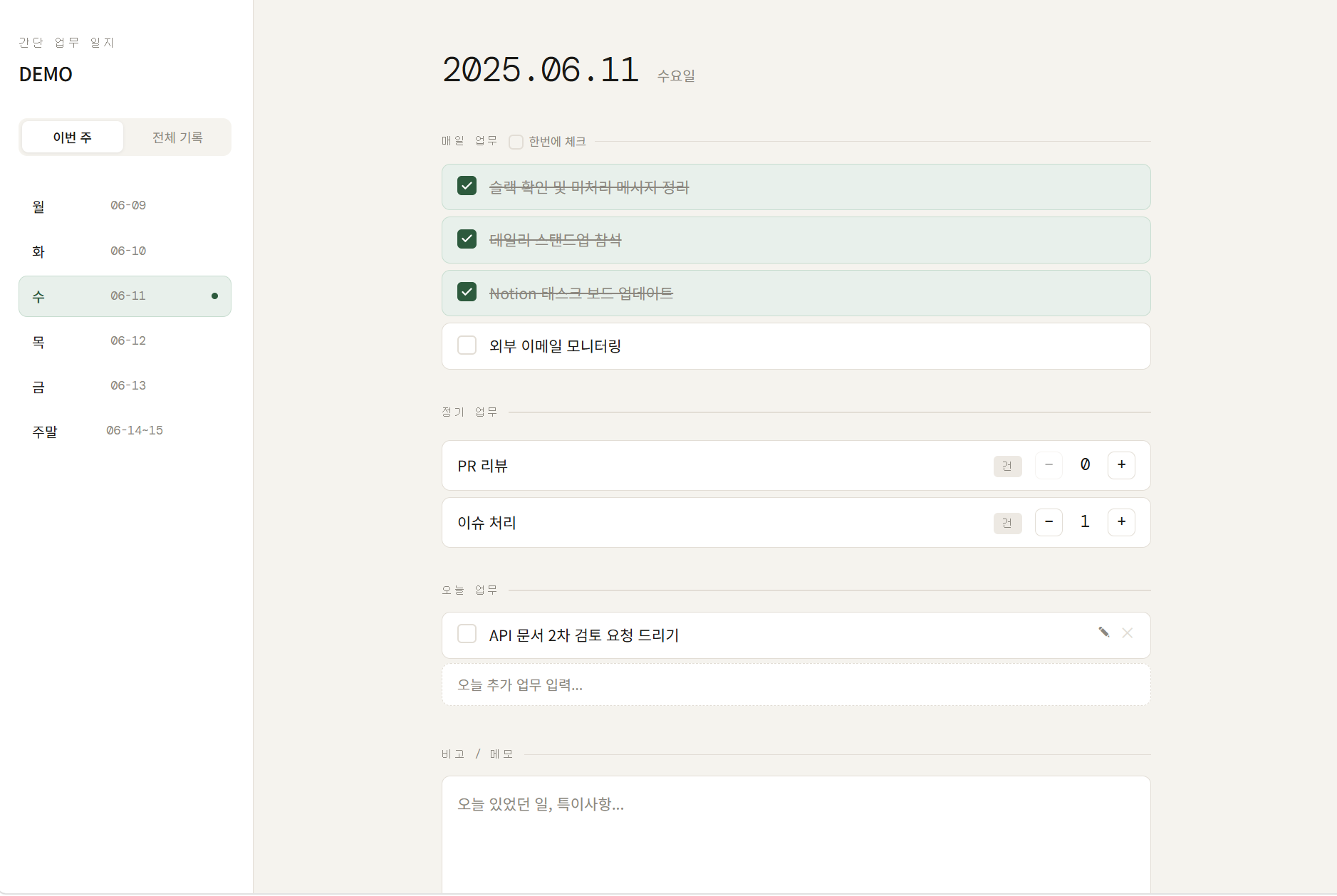Viewport: 1337px width, 896px height.
Task: Switch to 전체 기록 tab
Action: [x=177, y=137]
